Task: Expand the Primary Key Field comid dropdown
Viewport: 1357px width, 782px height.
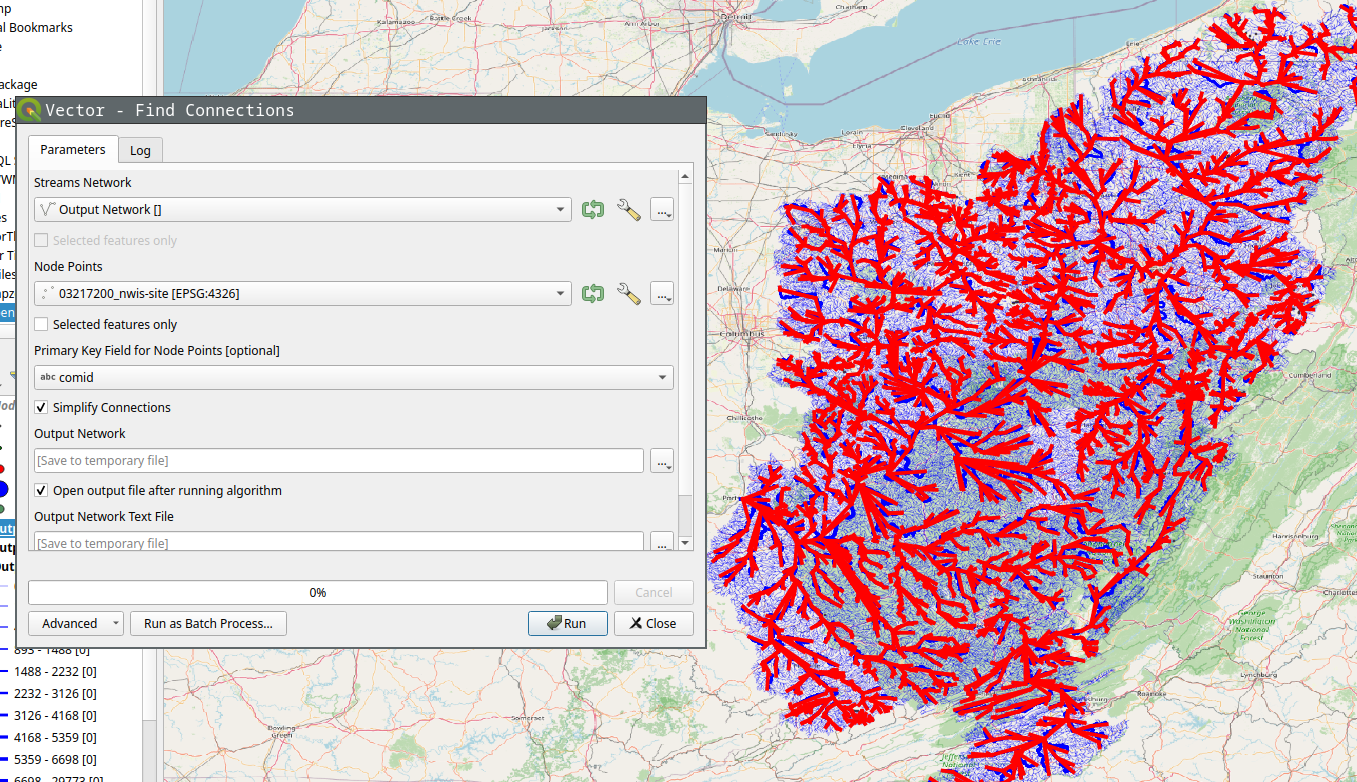Action: [353, 378]
